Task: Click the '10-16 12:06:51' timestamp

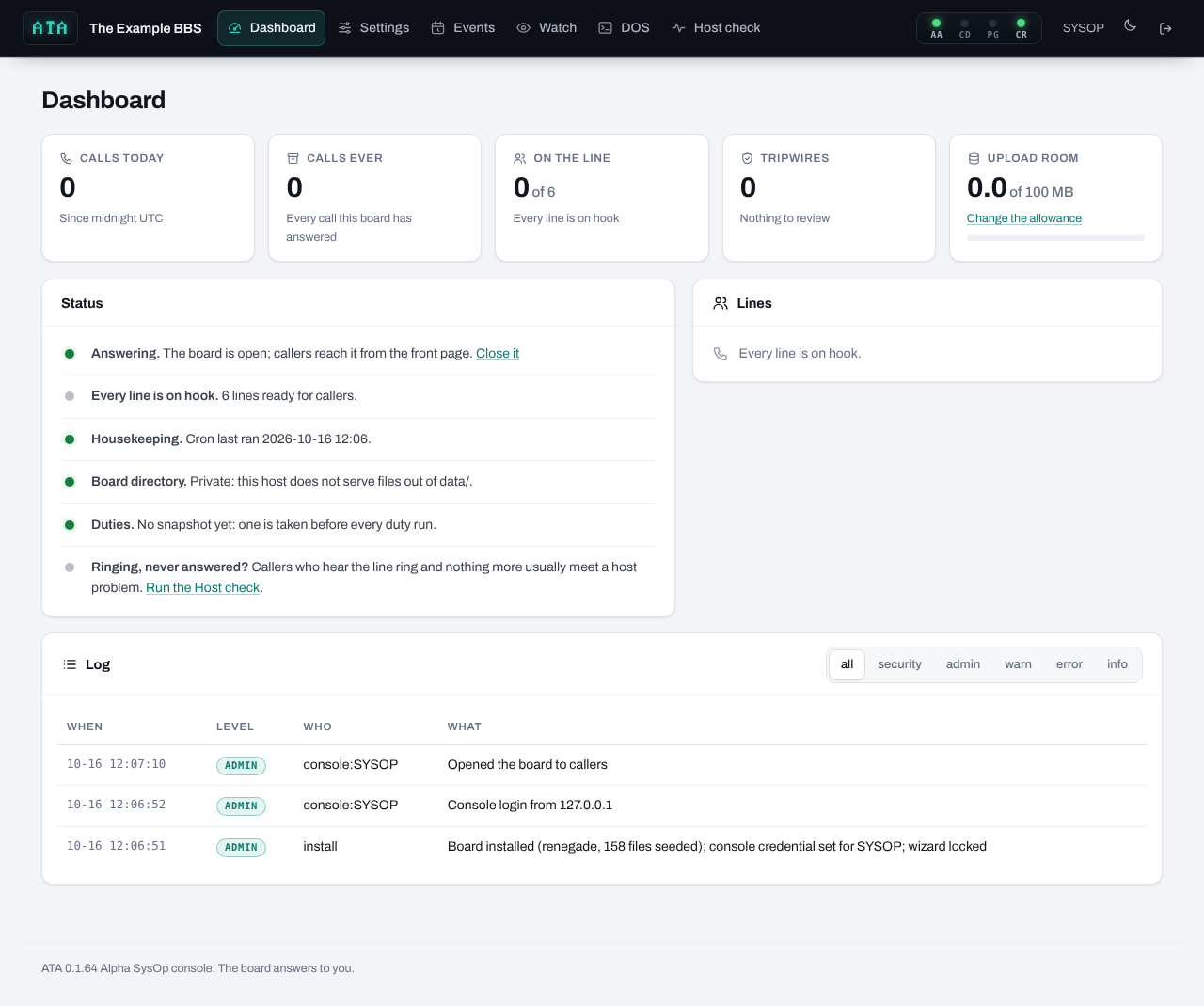Action: [116, 847]
